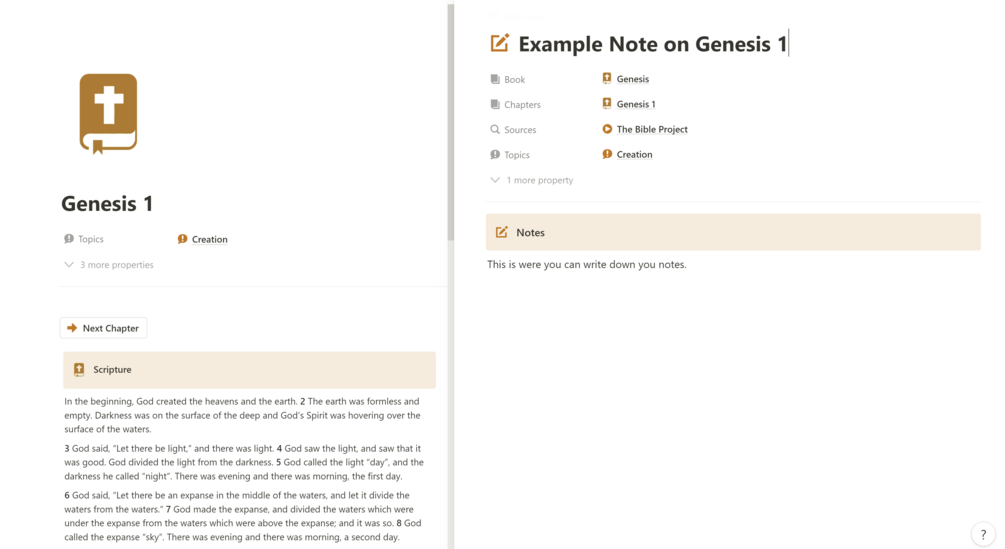Click the left pane vertical scrollbar
Viewport: 1005px width, 549px height.
(451, 120)
